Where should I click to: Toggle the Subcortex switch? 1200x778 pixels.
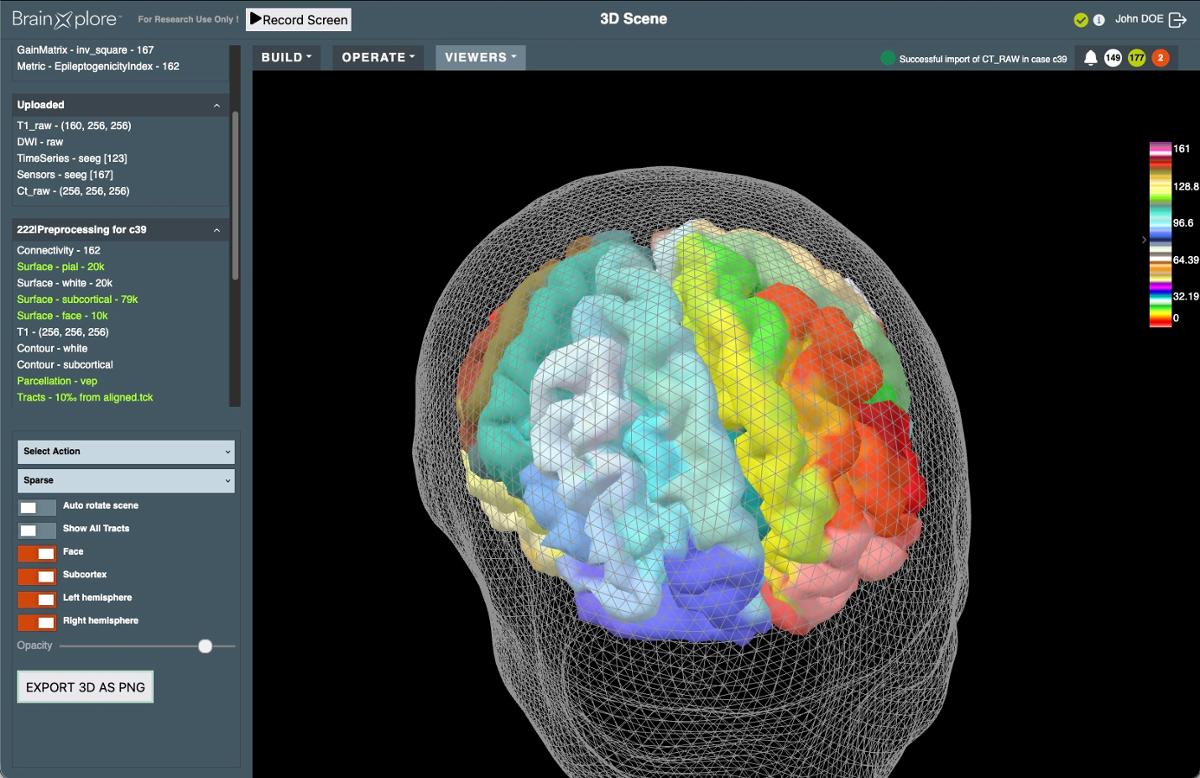click(x=37, y=576)
